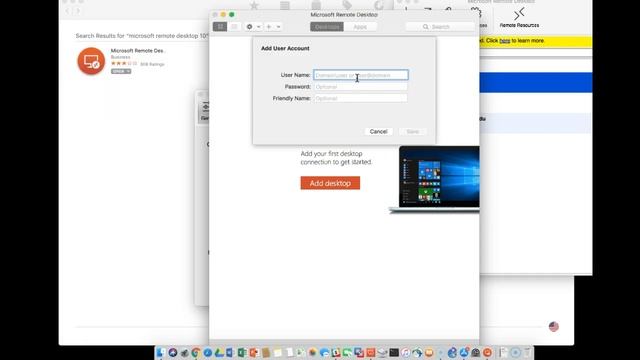Open Microsoft Word from the dock

coord(230,352)
